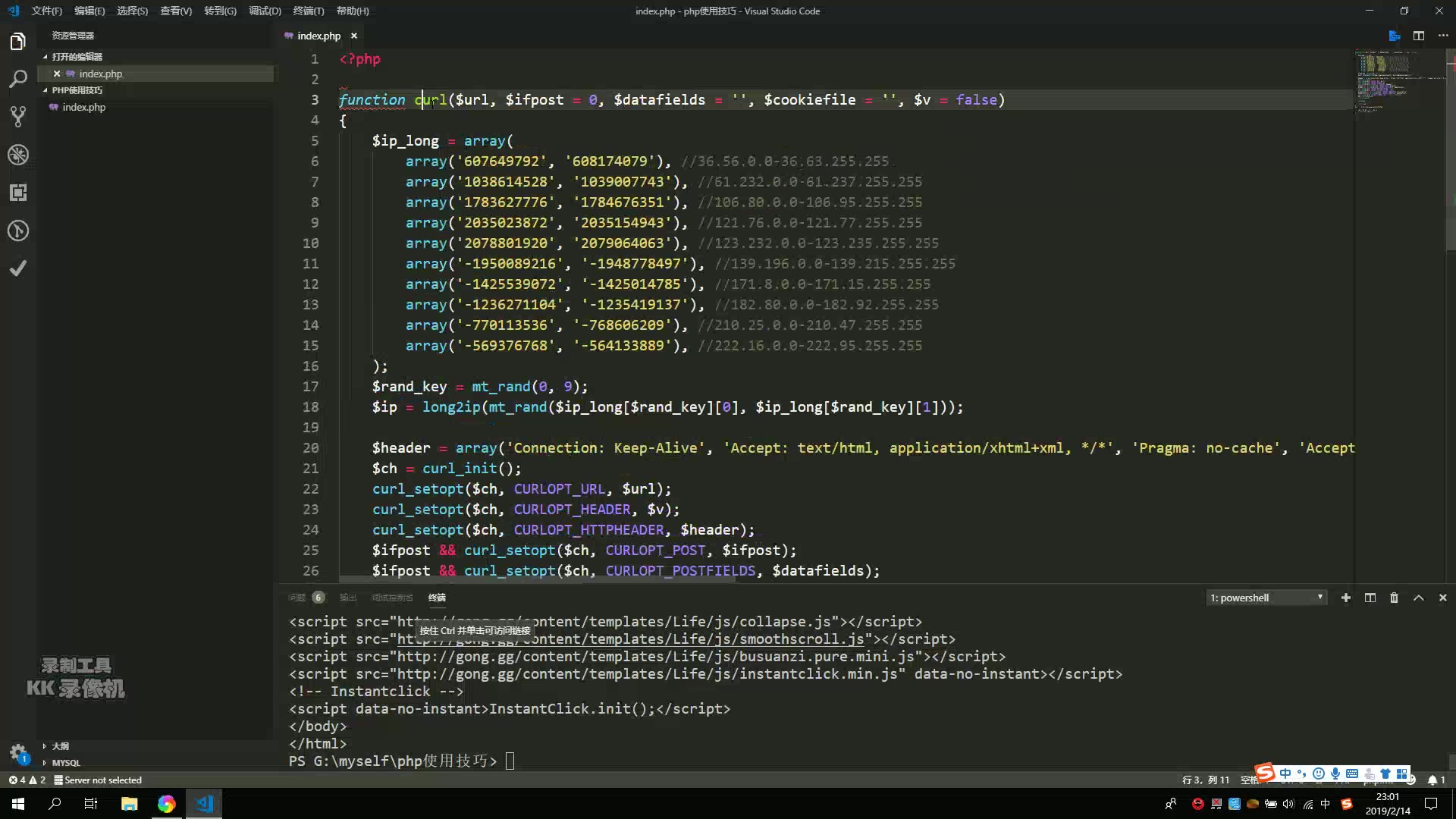Open the Debug (调试) menu
The height and width of the screenshot is (819, 1456).
pyautogui.click(x=265, y=11)
